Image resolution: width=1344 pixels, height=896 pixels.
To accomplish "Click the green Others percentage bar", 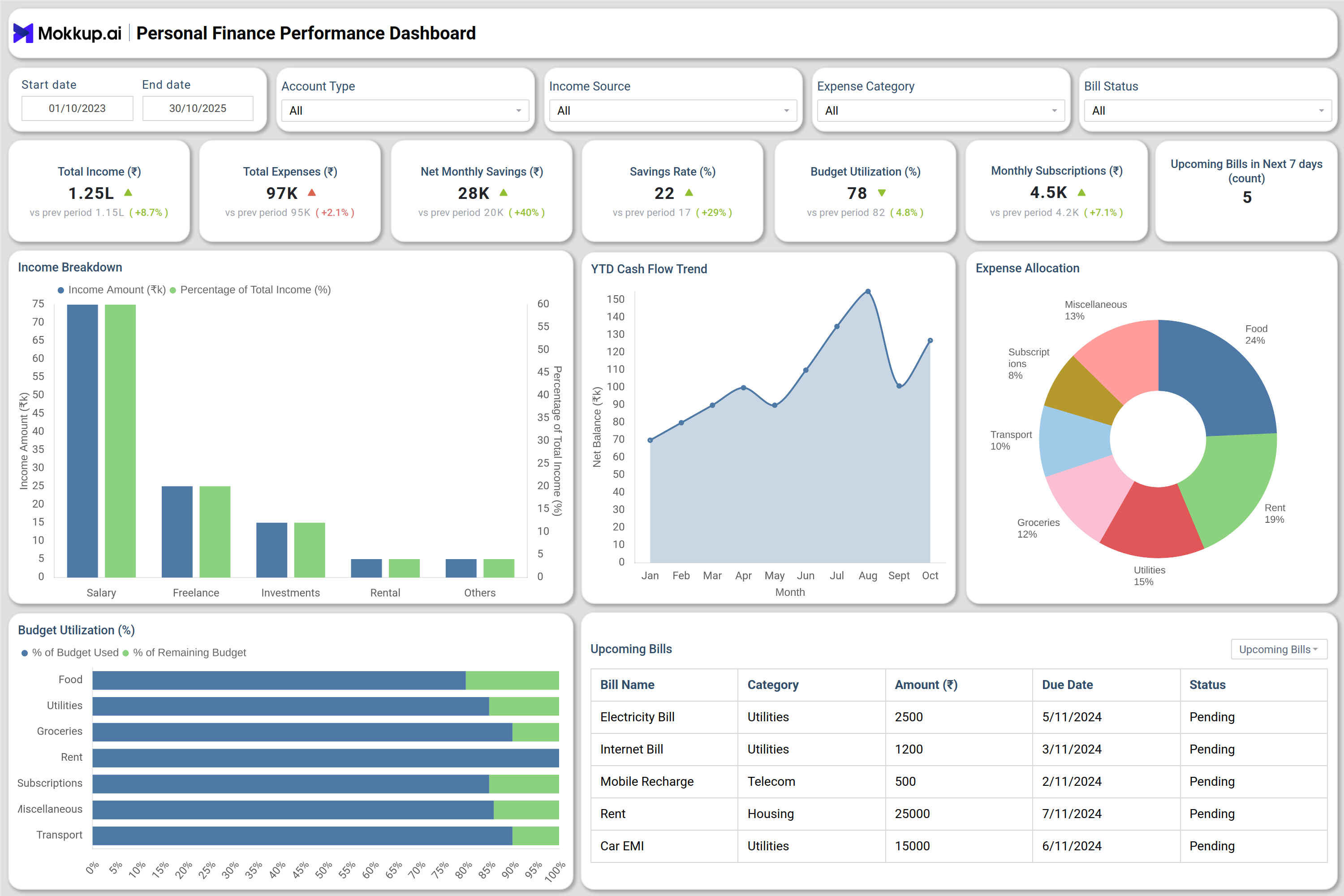I will click(499, 568).
